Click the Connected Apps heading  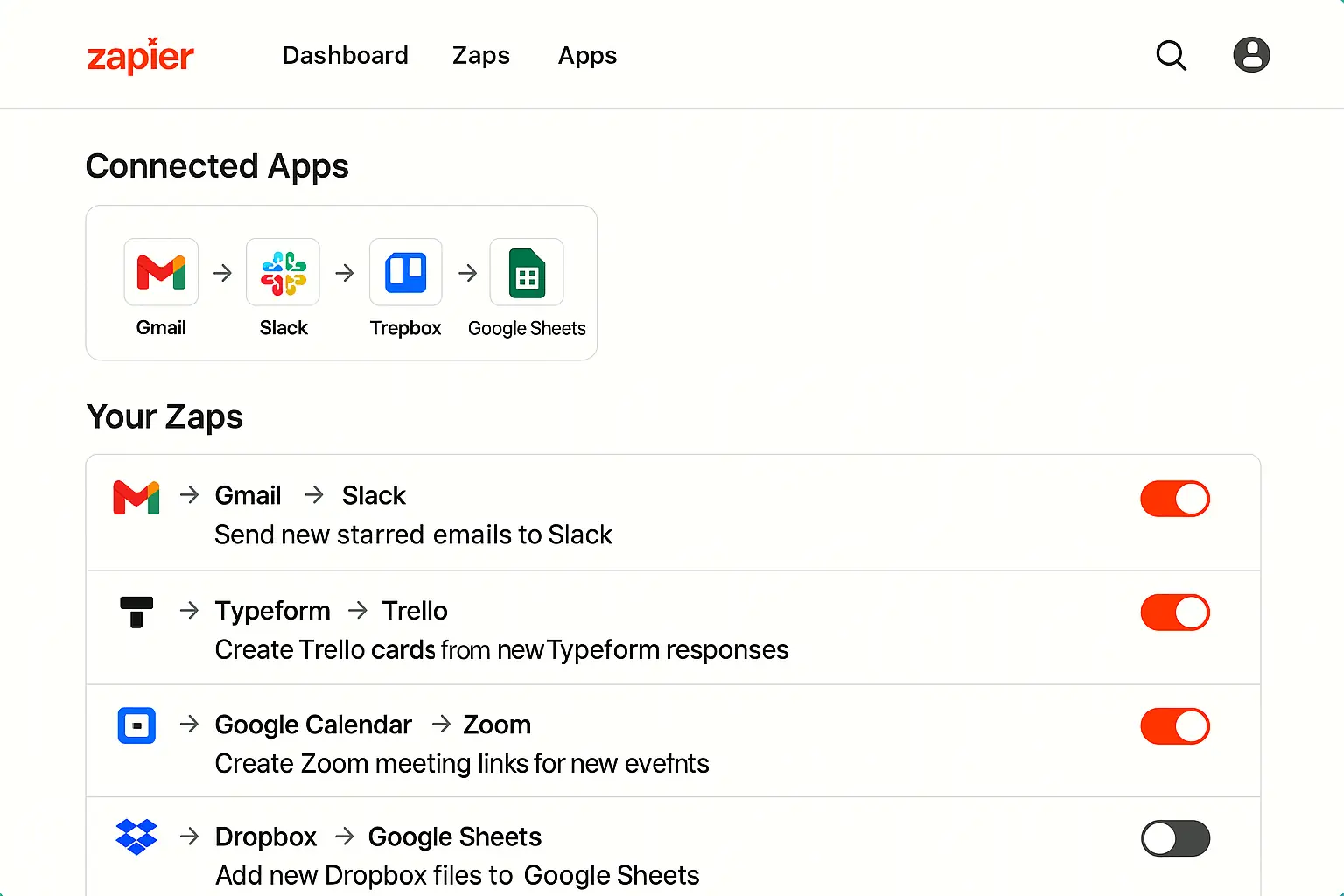tap(217, 166)
